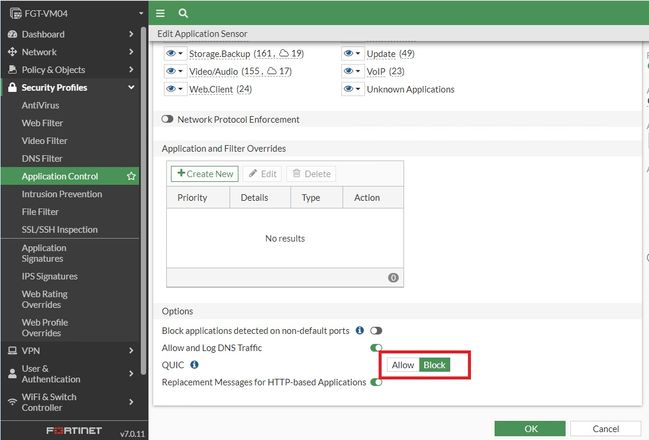
Task: Set QUIC option to Allow
Action: click(403, 365)
